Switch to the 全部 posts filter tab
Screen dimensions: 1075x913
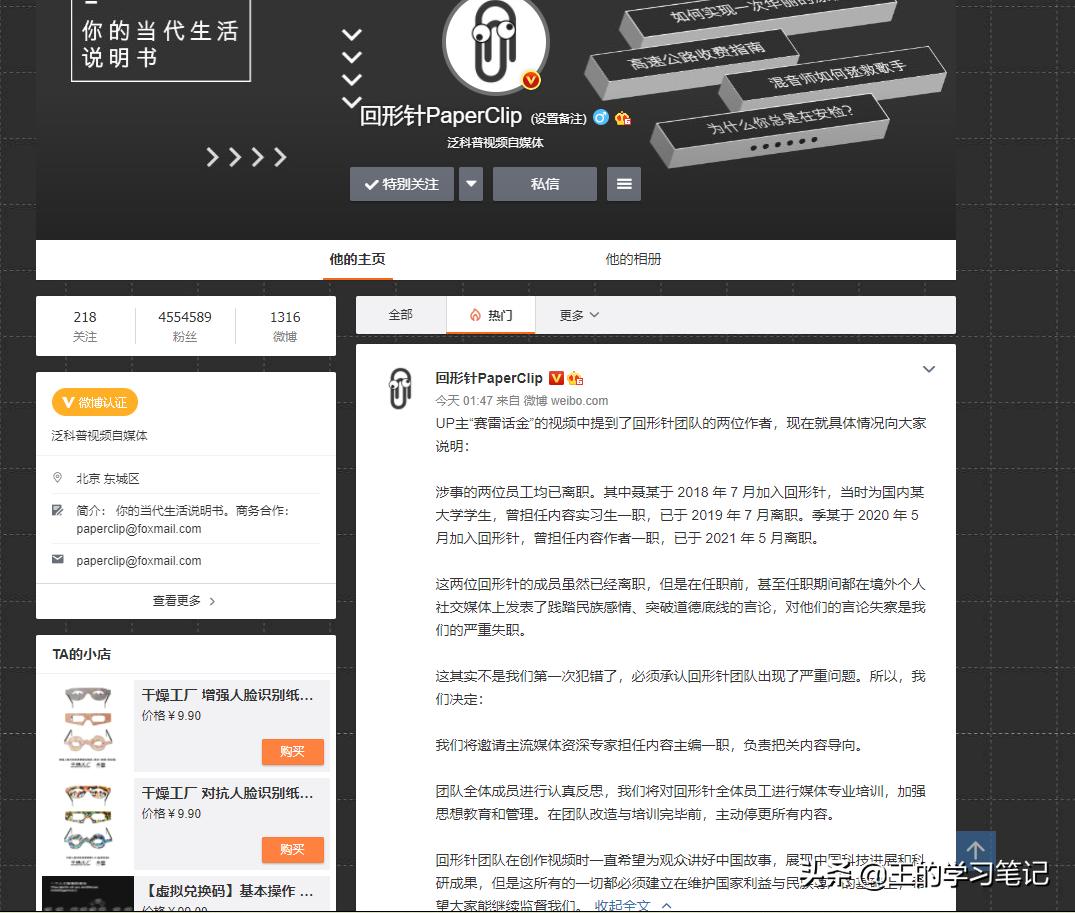(x=400, y=313)
